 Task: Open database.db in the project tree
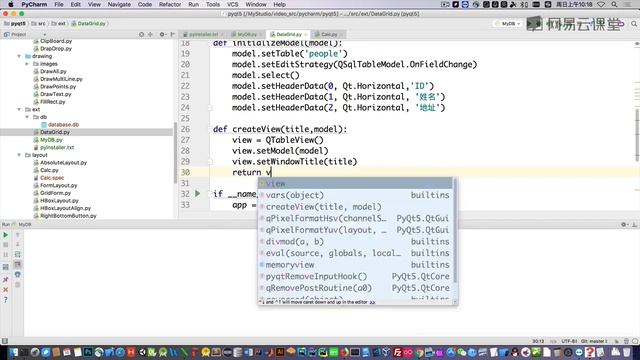(63, 124)
